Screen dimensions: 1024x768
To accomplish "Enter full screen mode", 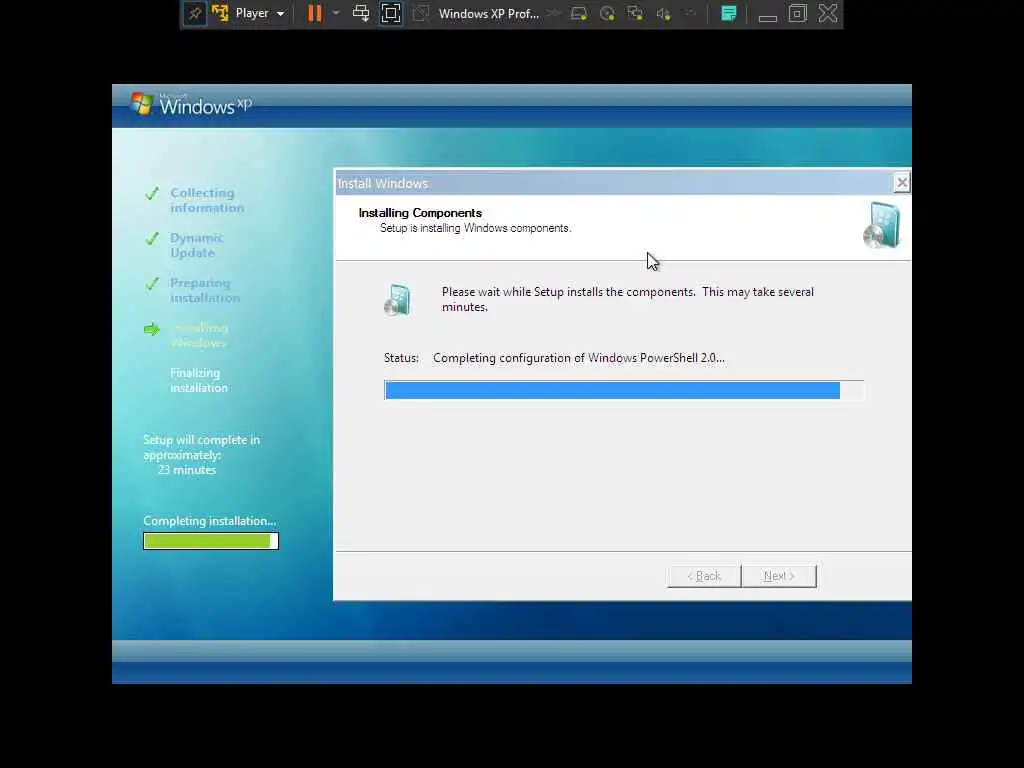I will pyautogui.click(x=391, y=14).
